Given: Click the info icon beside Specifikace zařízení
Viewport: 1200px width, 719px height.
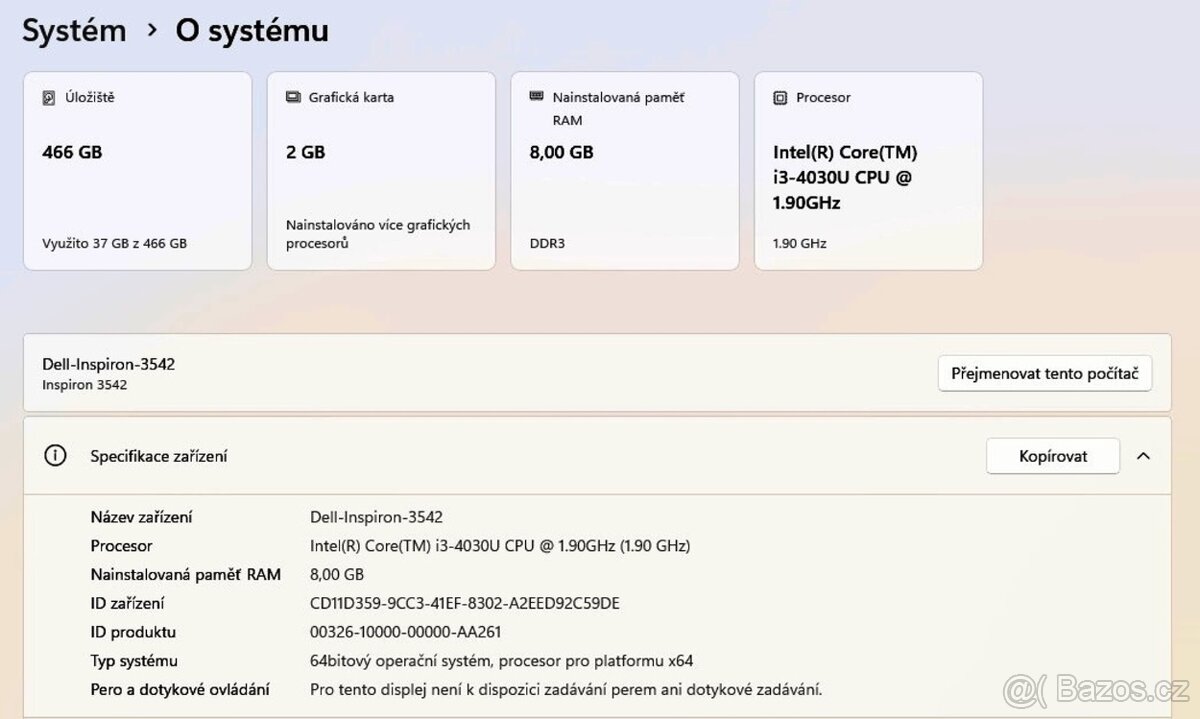Looking at the screenshot, I should (55, 456).
